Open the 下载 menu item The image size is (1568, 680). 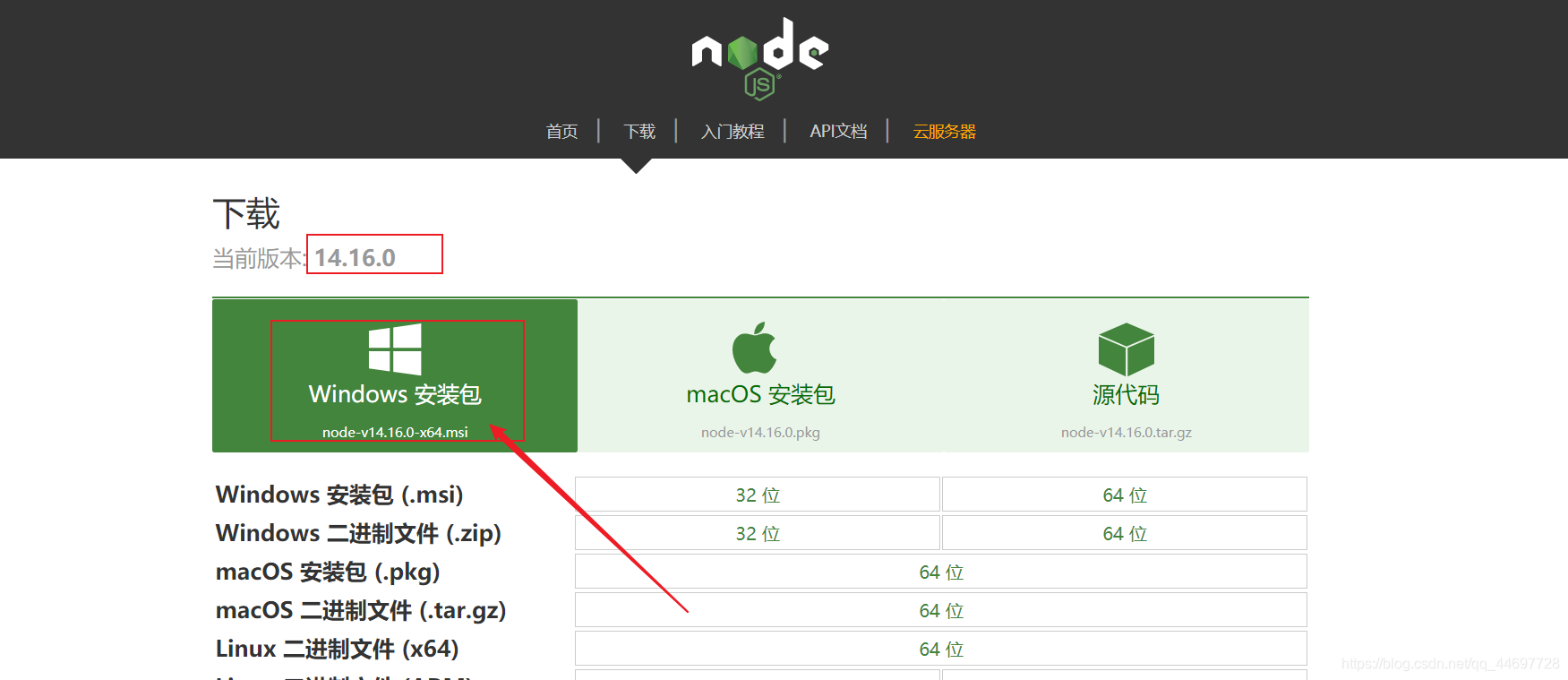[639, 132]
